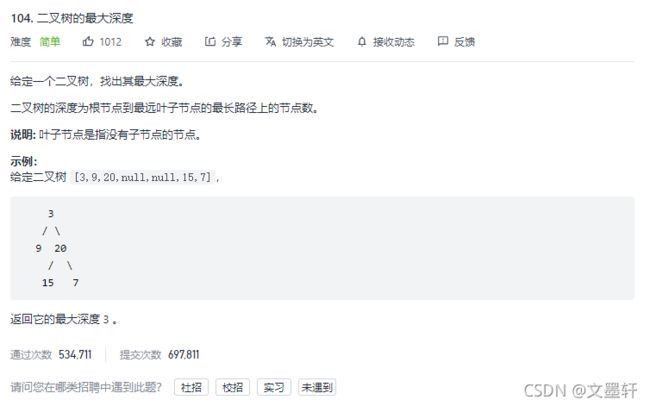This screenshot has height=406, width=650.
Task: Select the 社招 recruitment option
Action: tap(191, 387)
